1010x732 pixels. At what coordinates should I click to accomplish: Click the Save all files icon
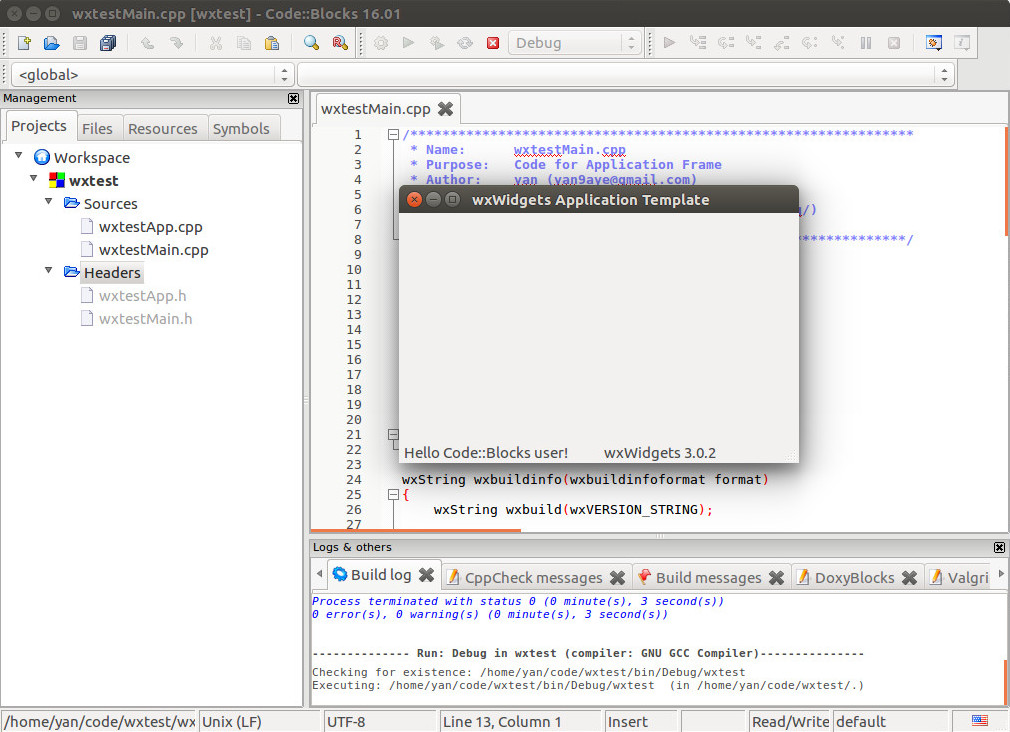point(108,43)
